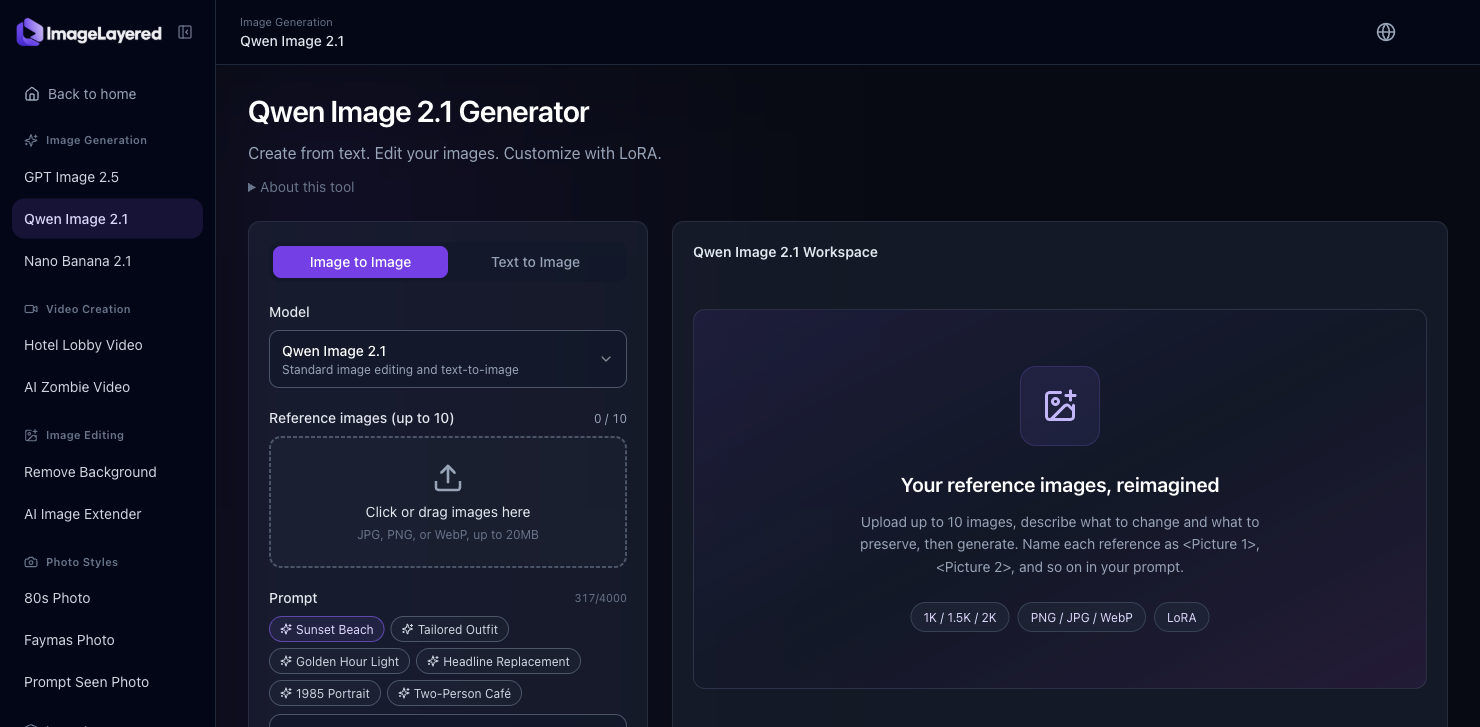Switch to Image to Image tab
The height and width of the screenshot is (727, 1480).
coord(360,262)
